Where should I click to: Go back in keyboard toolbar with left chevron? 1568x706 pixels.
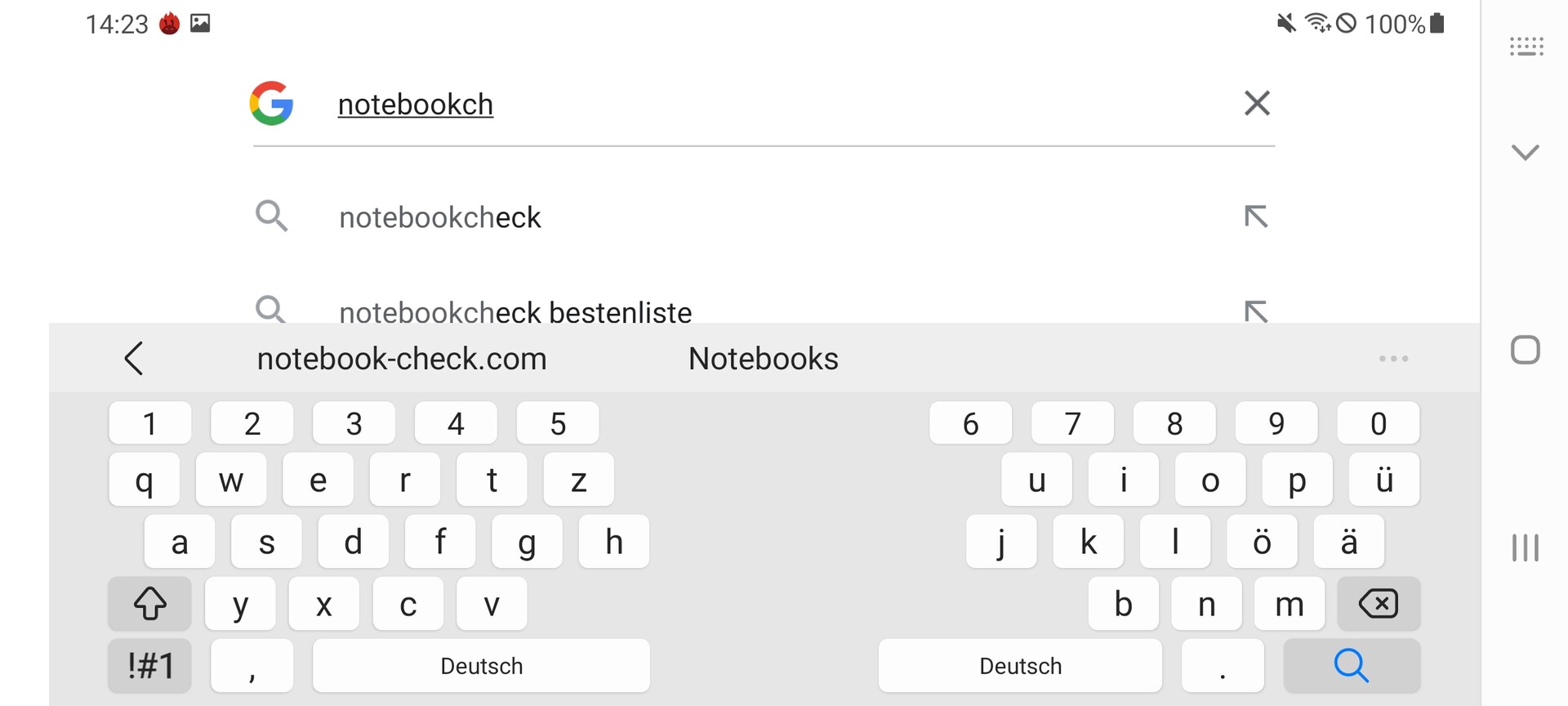[135, 359]
